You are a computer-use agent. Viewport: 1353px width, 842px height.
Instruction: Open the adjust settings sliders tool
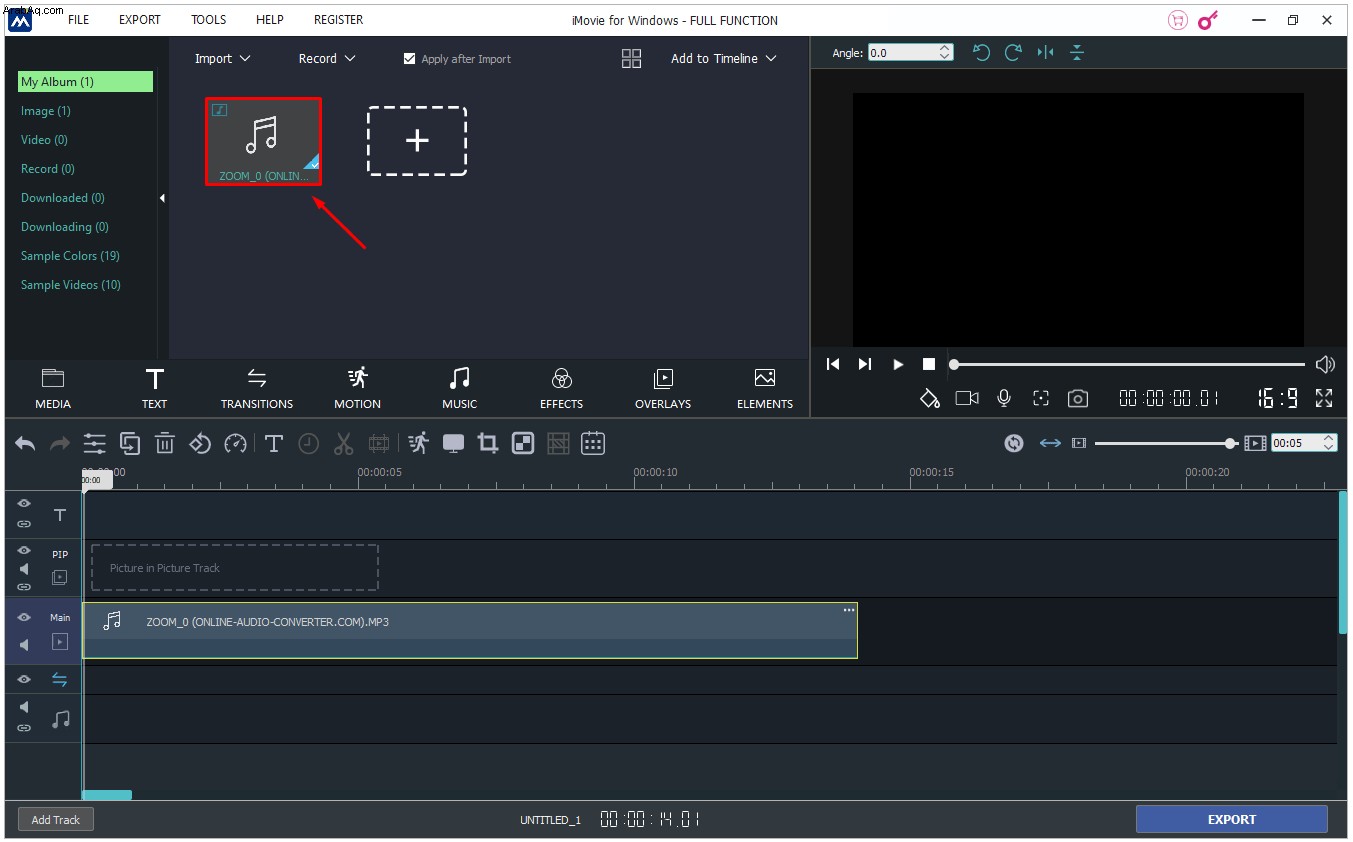pyautogui.click(x=94, y=443)
